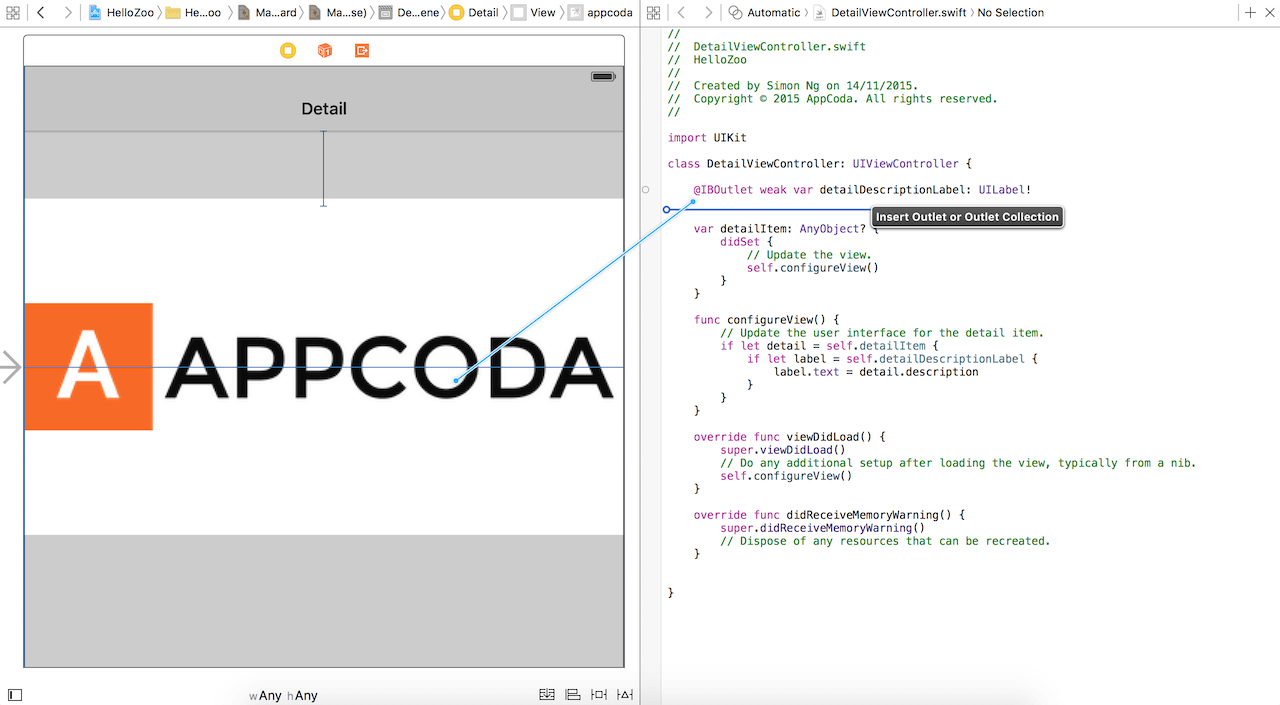The width and height of the screenshot is (1280, 705).
Task: Open the Pin constraints menu
Action: (599, 695)
